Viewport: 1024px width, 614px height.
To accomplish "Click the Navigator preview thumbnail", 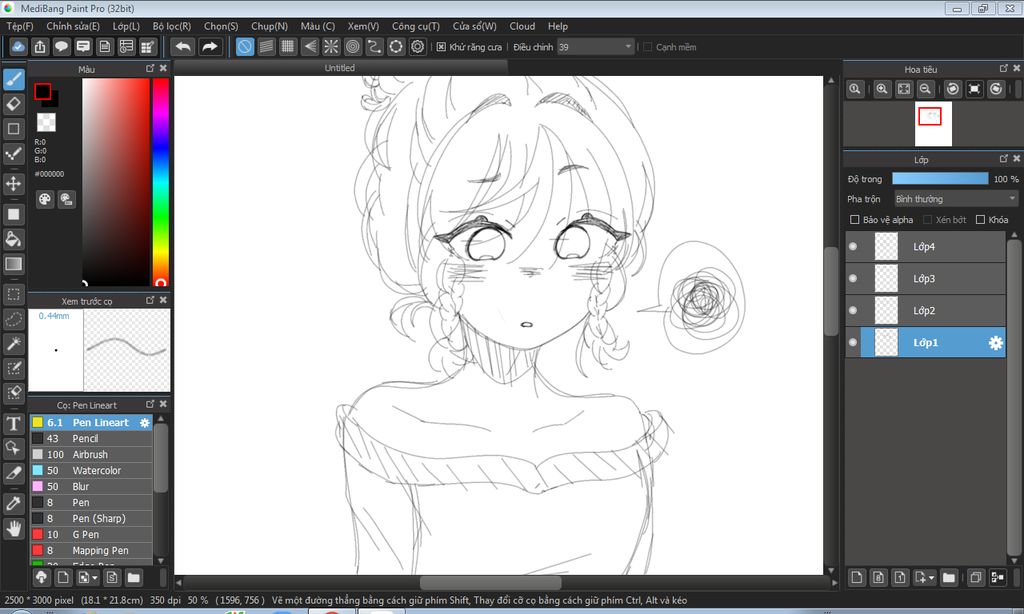I will click(933, 124).
